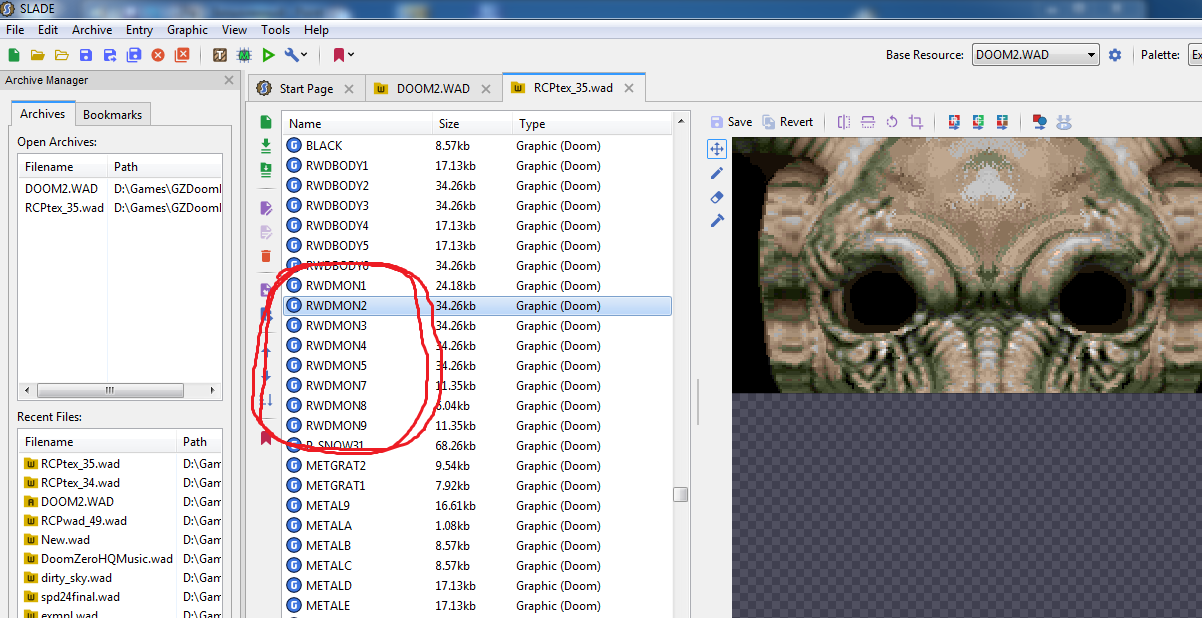Select the eyedropper translate tool
This screenshot has width=1202, height=618.
coord(716,220)
